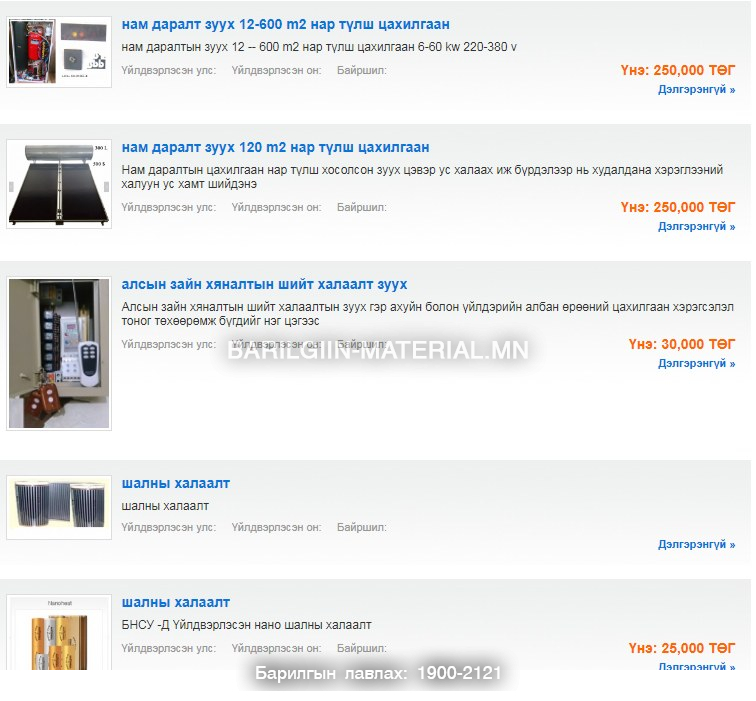Open listing 'нам даралт зуух 12-600 m2'

[285, 24]
